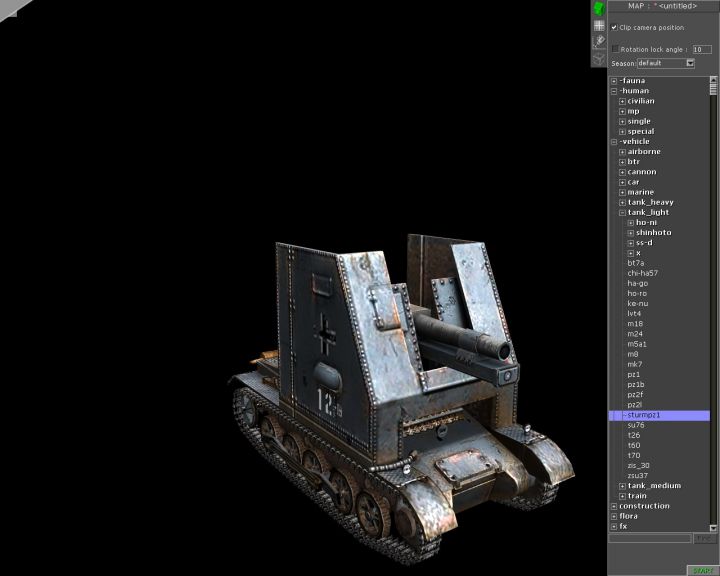The width and height of the screenshot is (720, 576).
Task: Collapse the tank_light category
Action: point(622,212)
